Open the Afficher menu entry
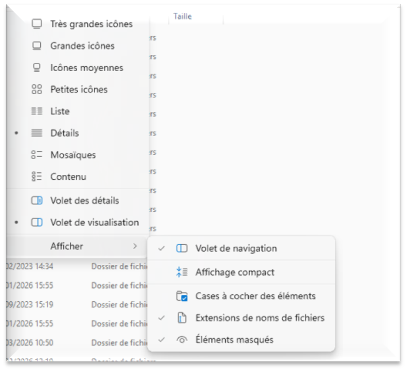This screenshot has width=407, height=371. point(78,246)
